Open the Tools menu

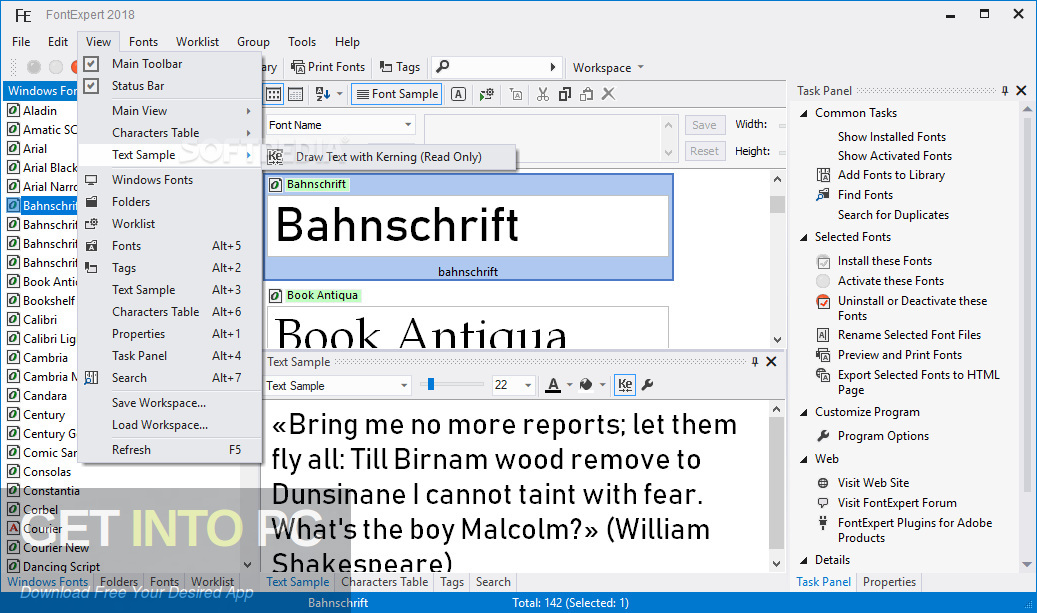(302, 42)
